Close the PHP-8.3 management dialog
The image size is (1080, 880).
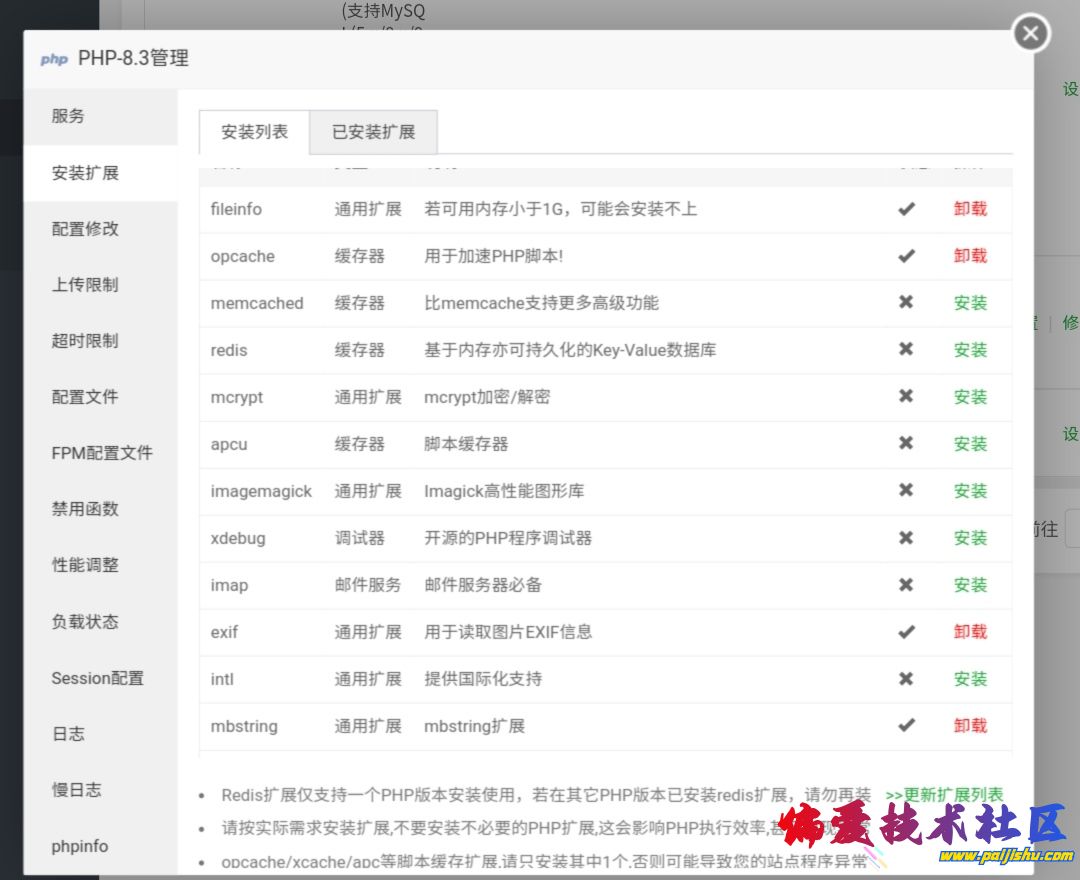pyautogui.click(x=1030, y=33)
